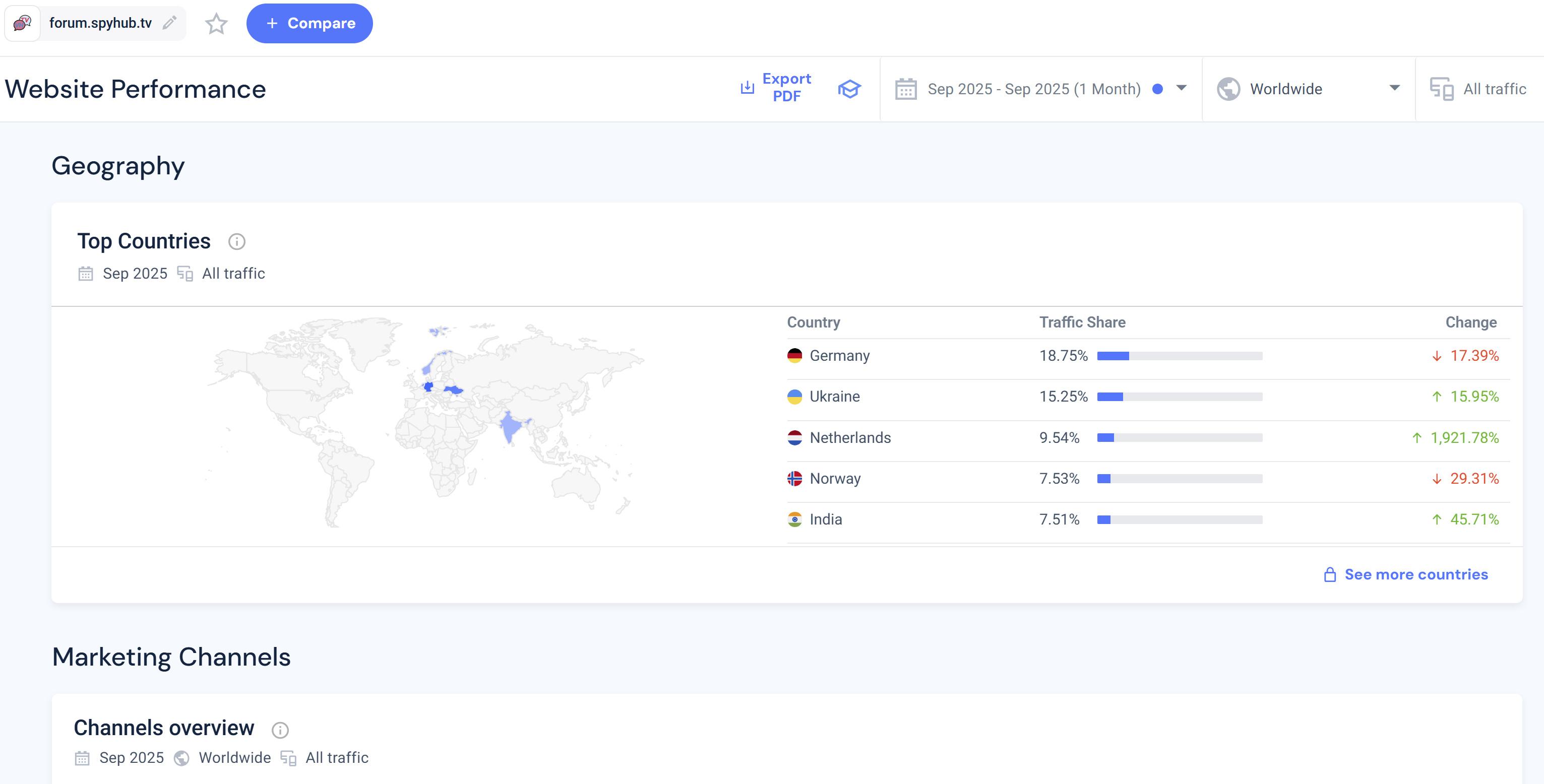Click the Channels overview info icon

pos(280,730)
